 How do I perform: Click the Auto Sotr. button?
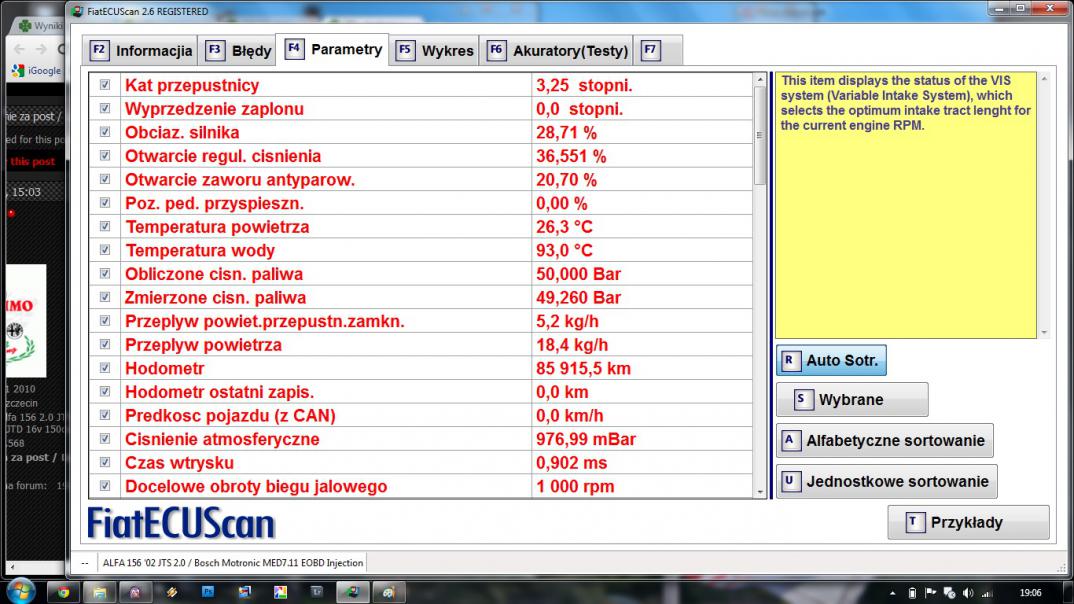coord(832,360)
